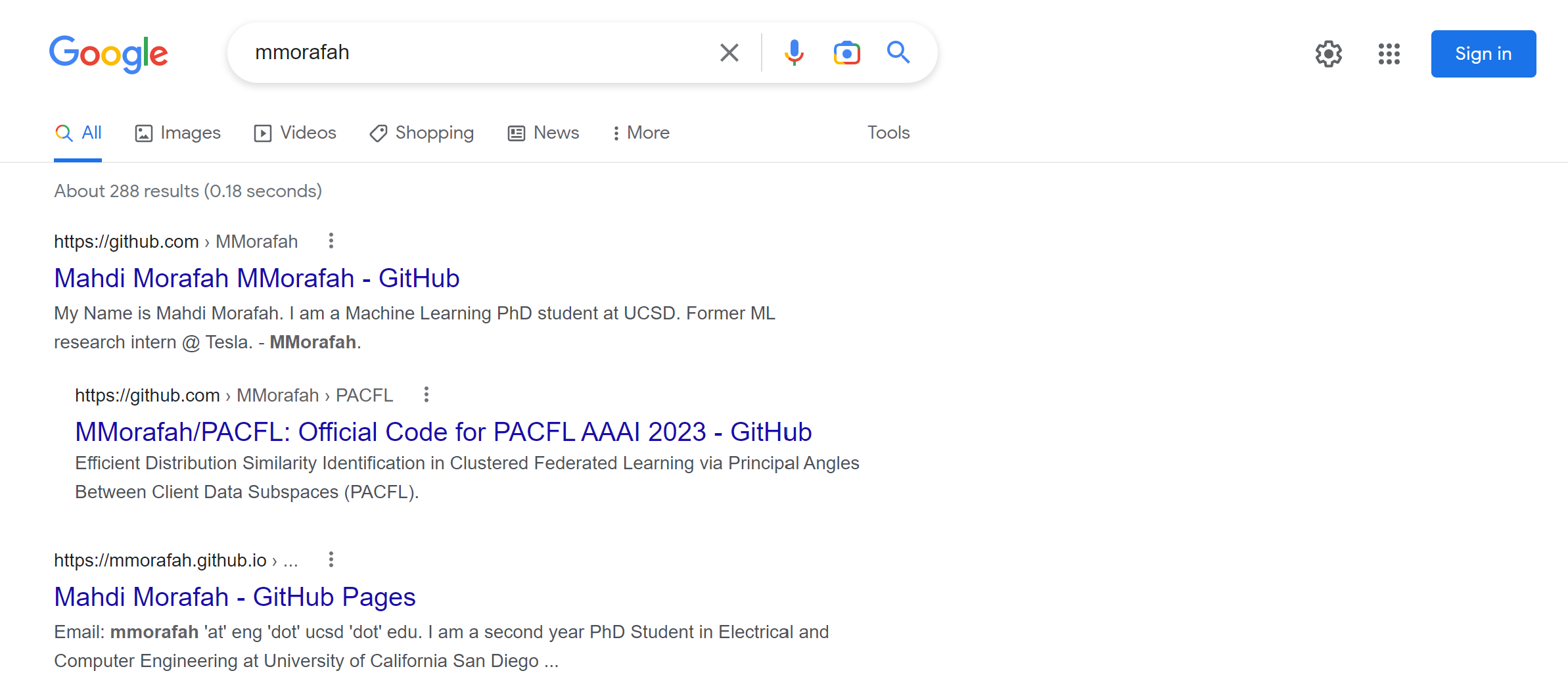Open the three-dot menu beside mmorafah.github.io

[x=331, y=560]
